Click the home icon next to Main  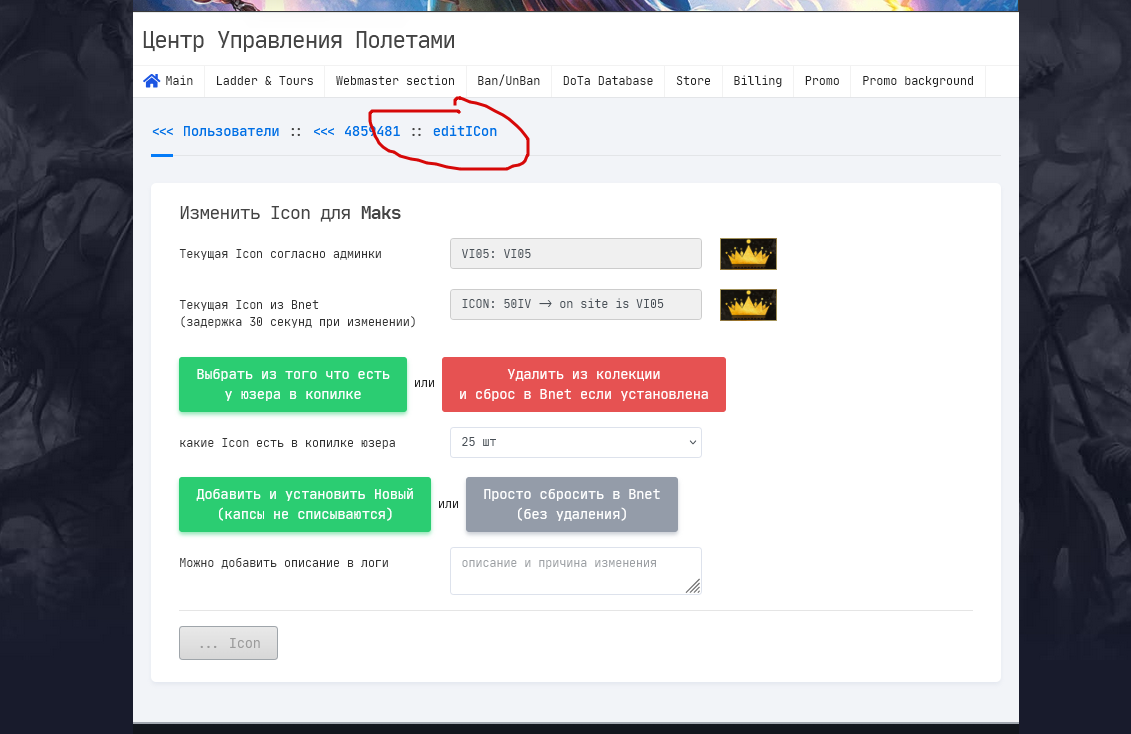point(151,81)
